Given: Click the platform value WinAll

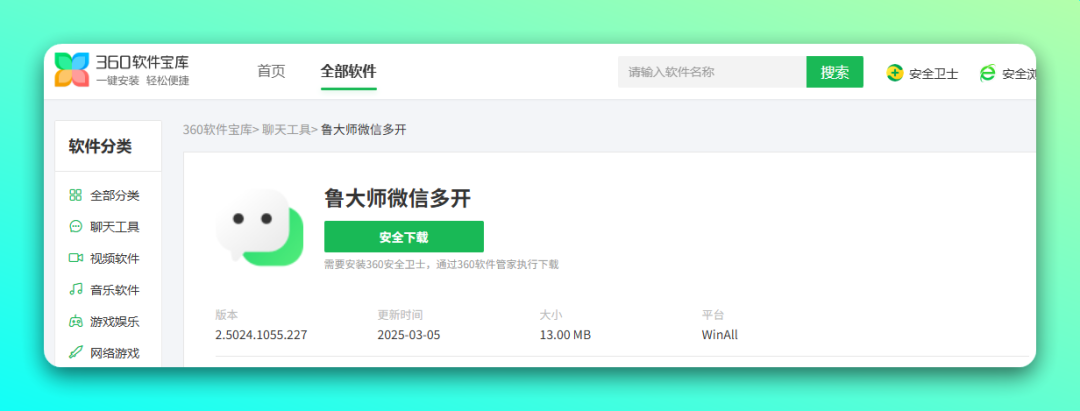Looking at the screenshot, I should 719,335.
